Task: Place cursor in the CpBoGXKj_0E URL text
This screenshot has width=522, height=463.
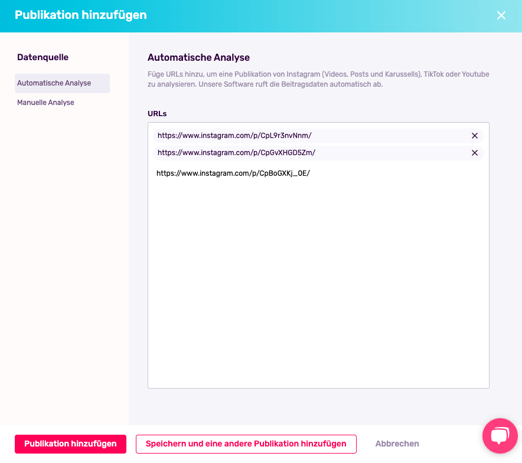Action: (233, 173)
